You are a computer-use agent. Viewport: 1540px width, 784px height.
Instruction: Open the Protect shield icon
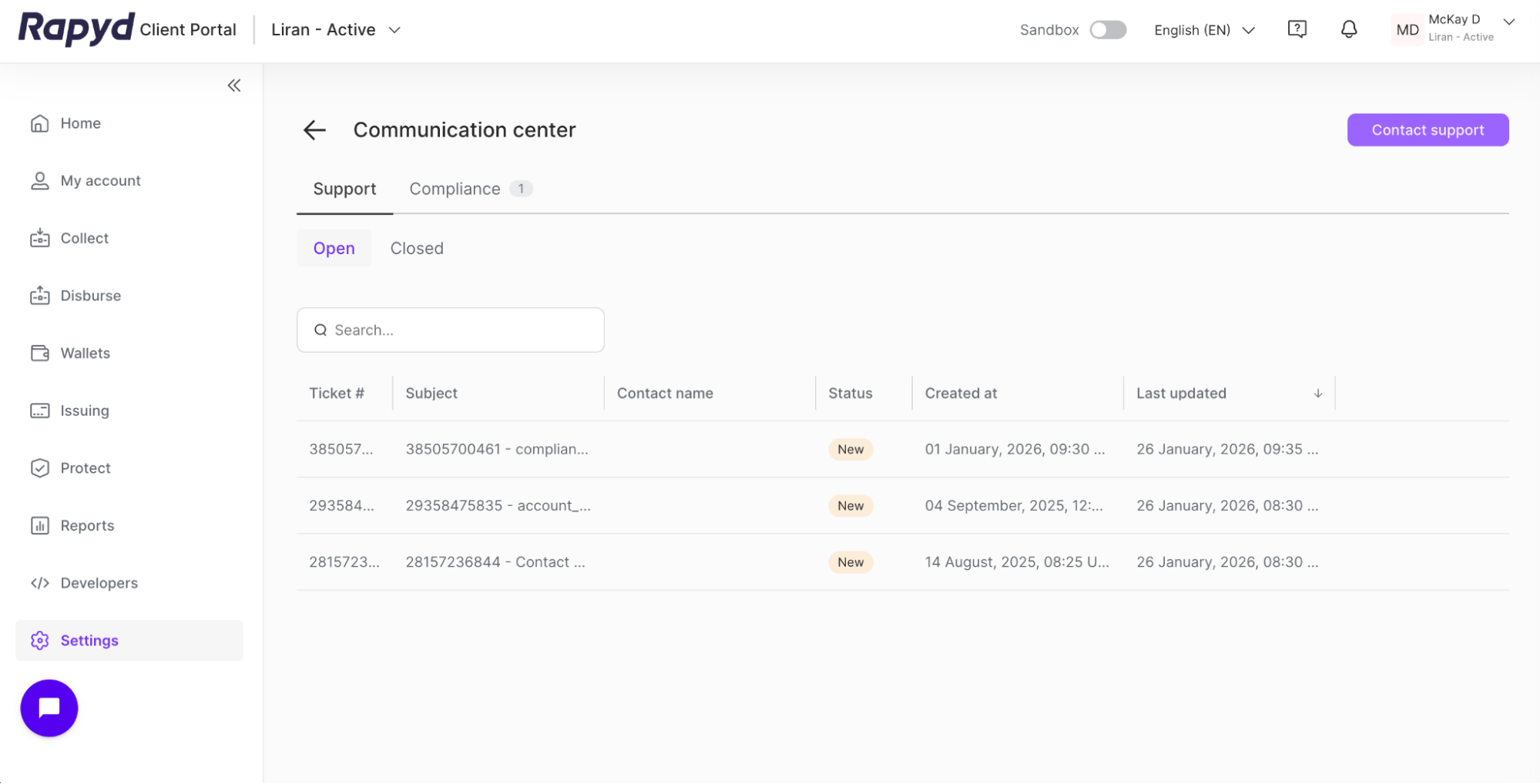(39, 467)
